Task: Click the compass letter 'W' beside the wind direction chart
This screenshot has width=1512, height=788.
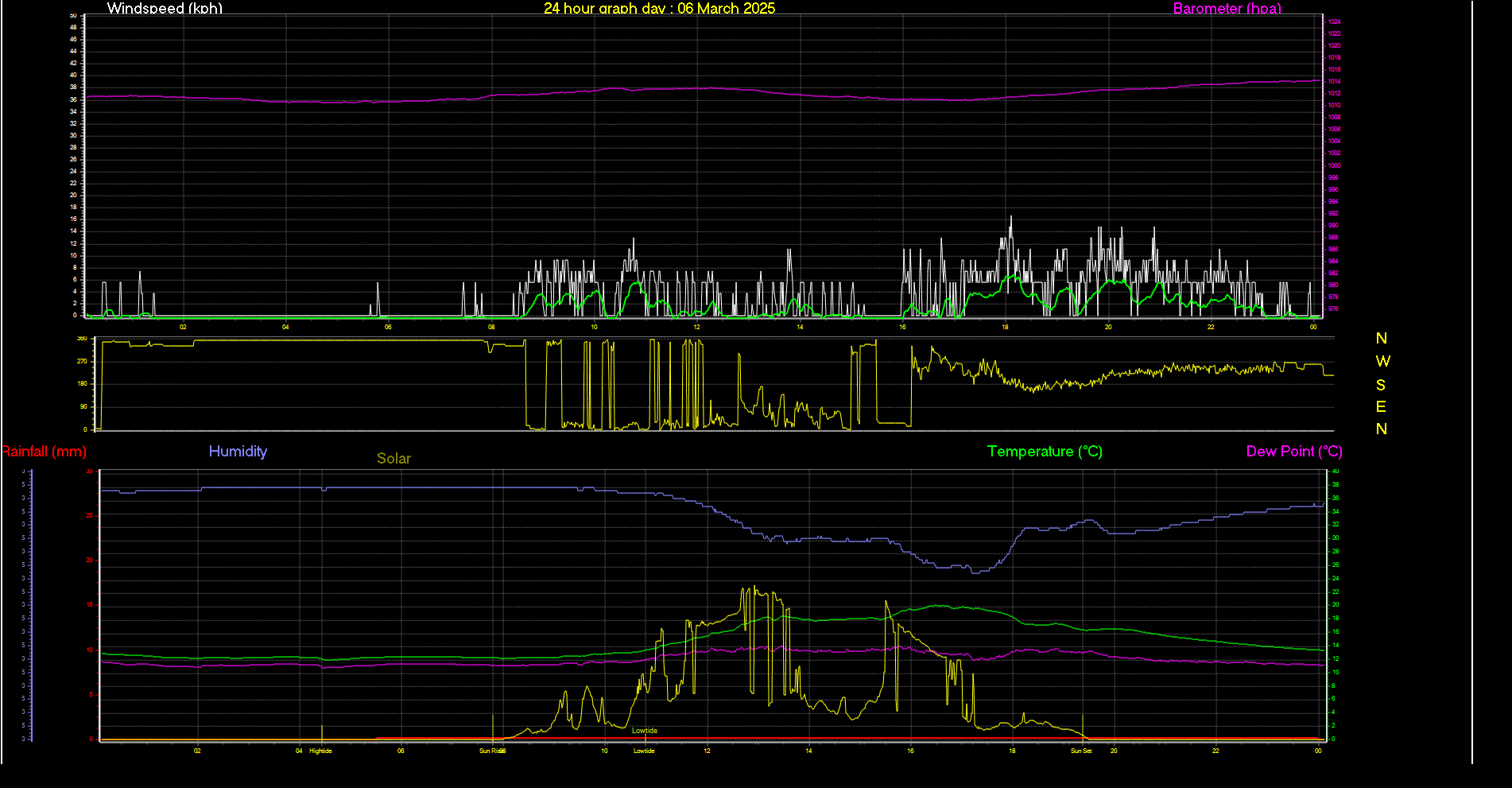Action: click(x=1382, y=361)
